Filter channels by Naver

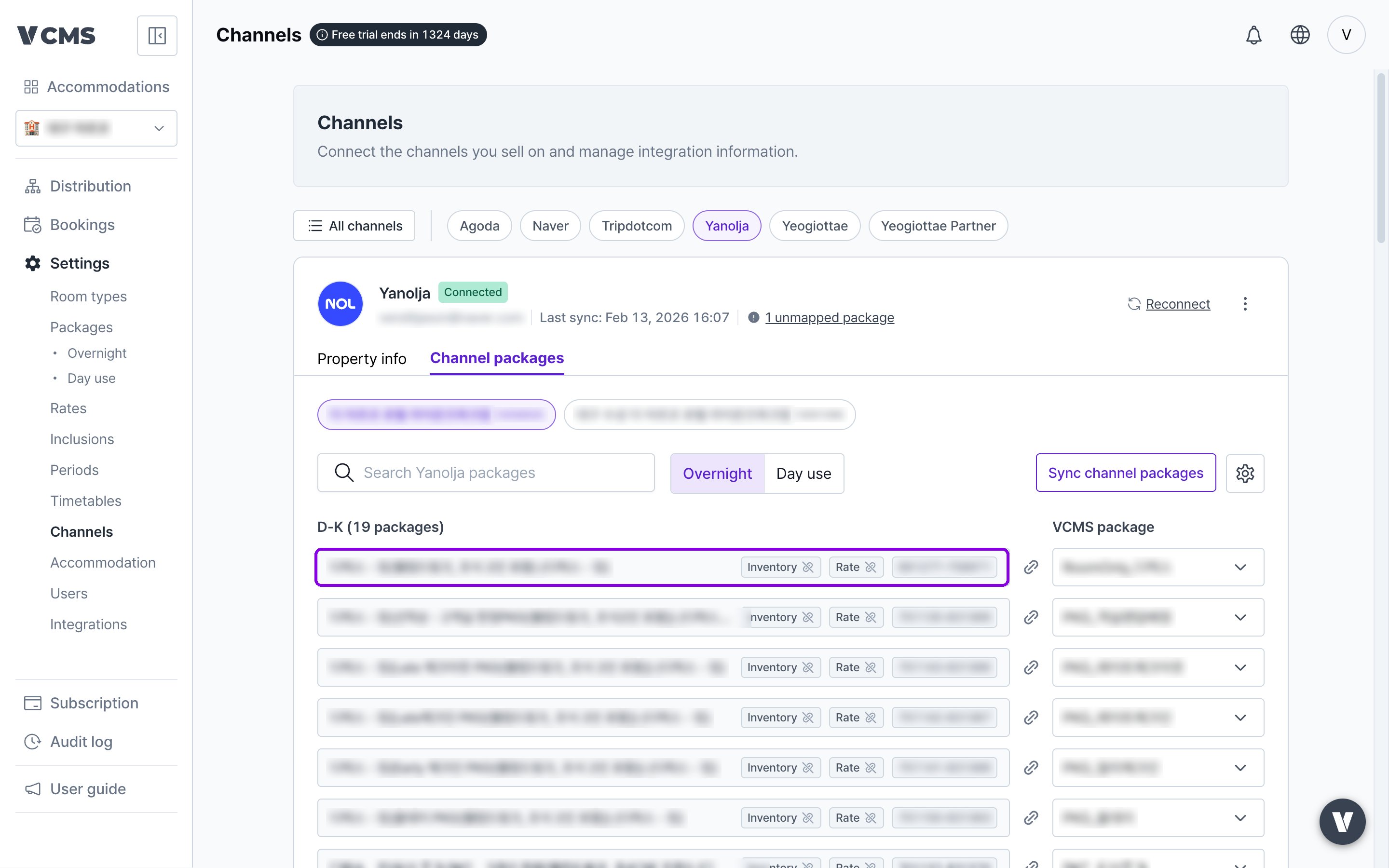click(550, 226)
